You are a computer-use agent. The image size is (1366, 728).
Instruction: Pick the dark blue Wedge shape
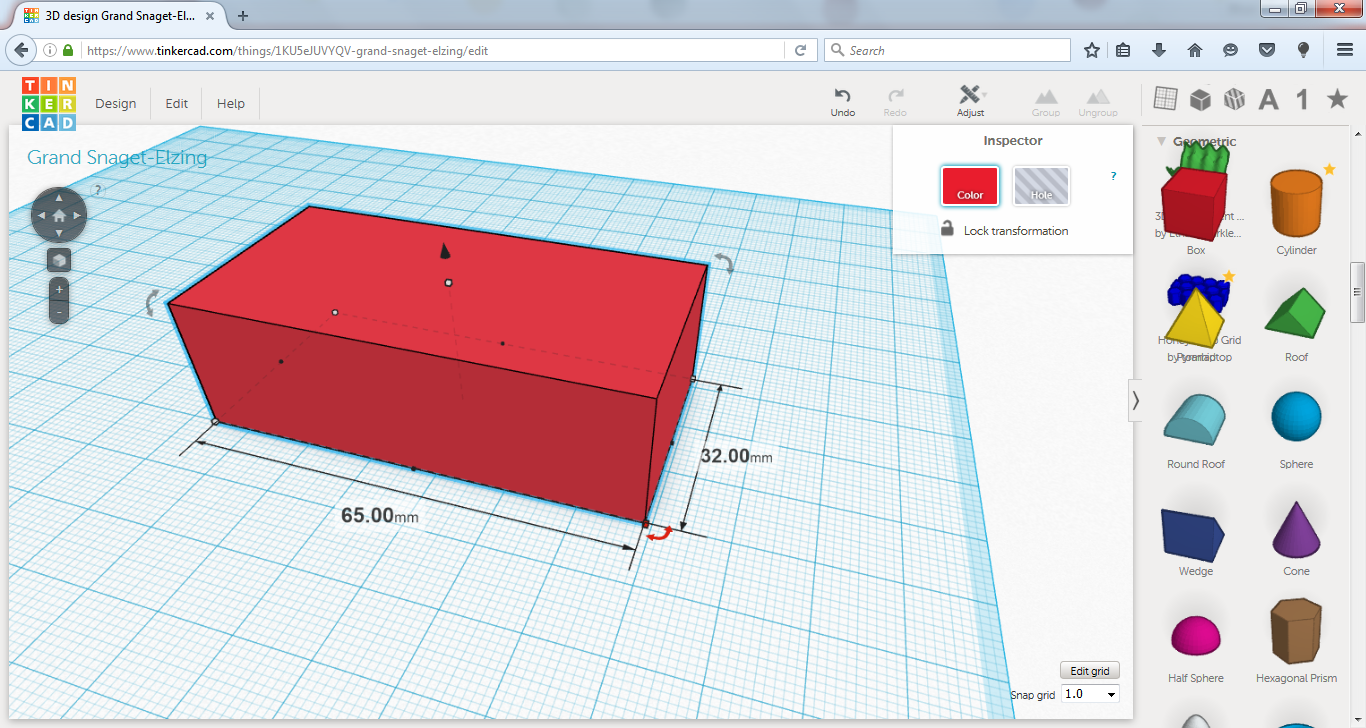point(1192,535)
